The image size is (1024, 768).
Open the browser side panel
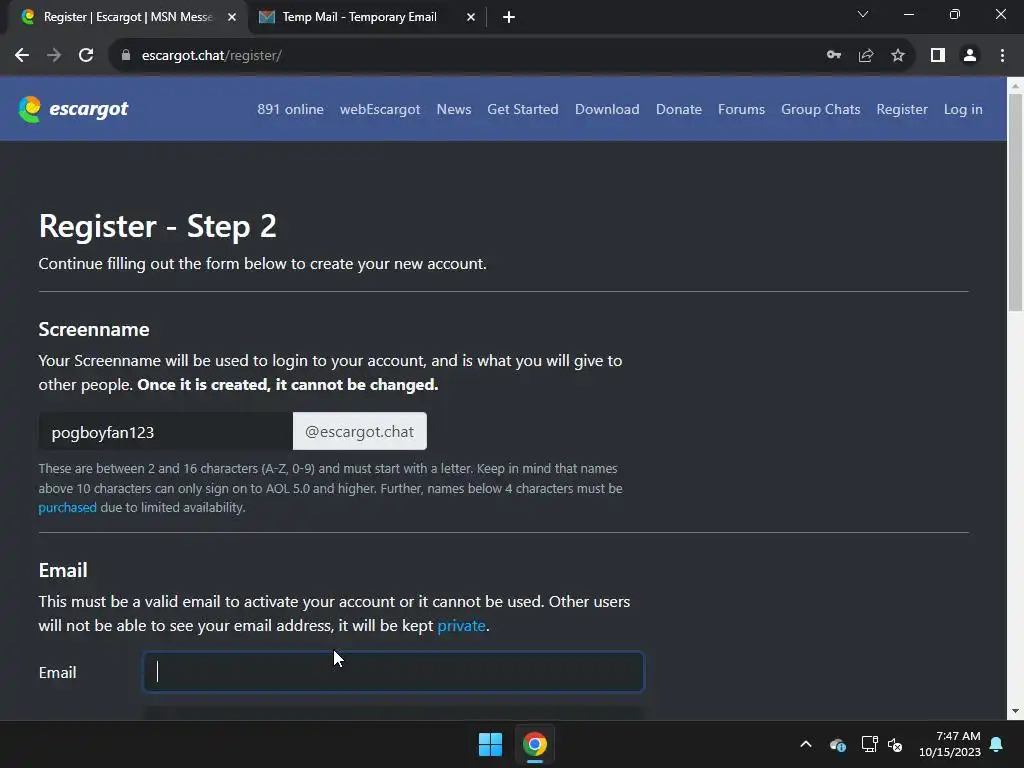coord(938,56)
